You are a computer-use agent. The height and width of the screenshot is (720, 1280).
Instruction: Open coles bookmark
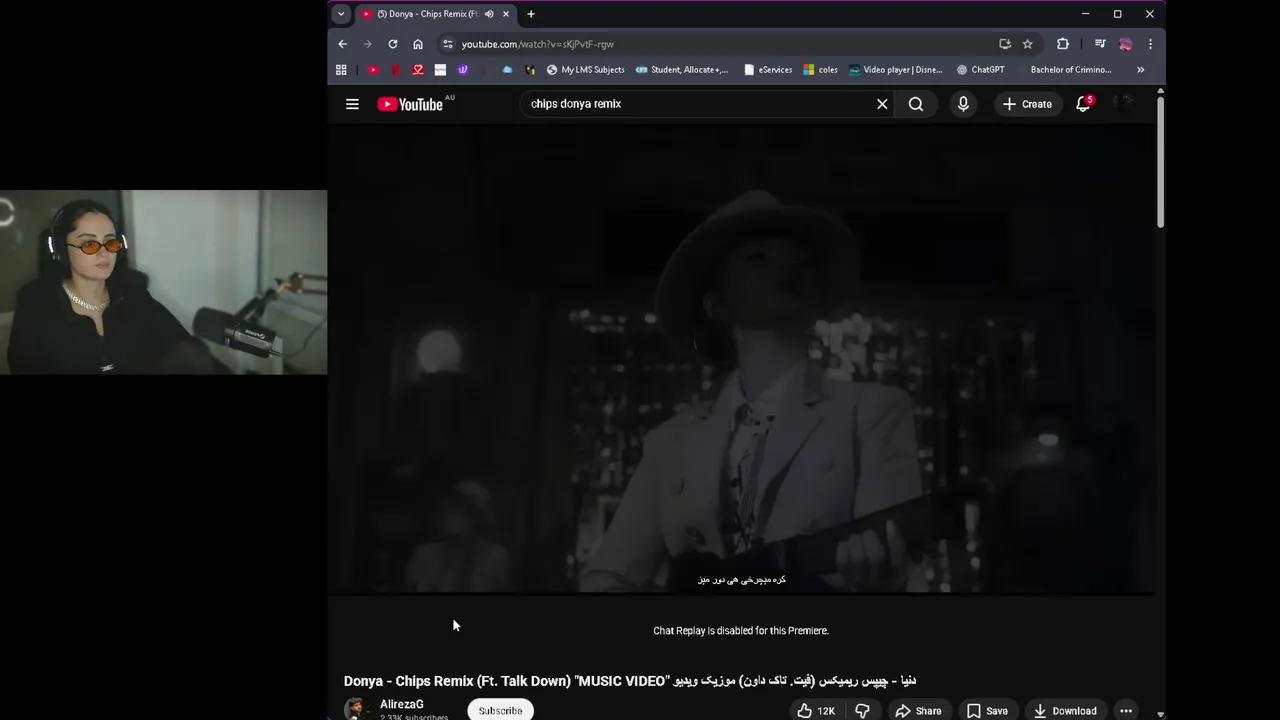(821, 70)
